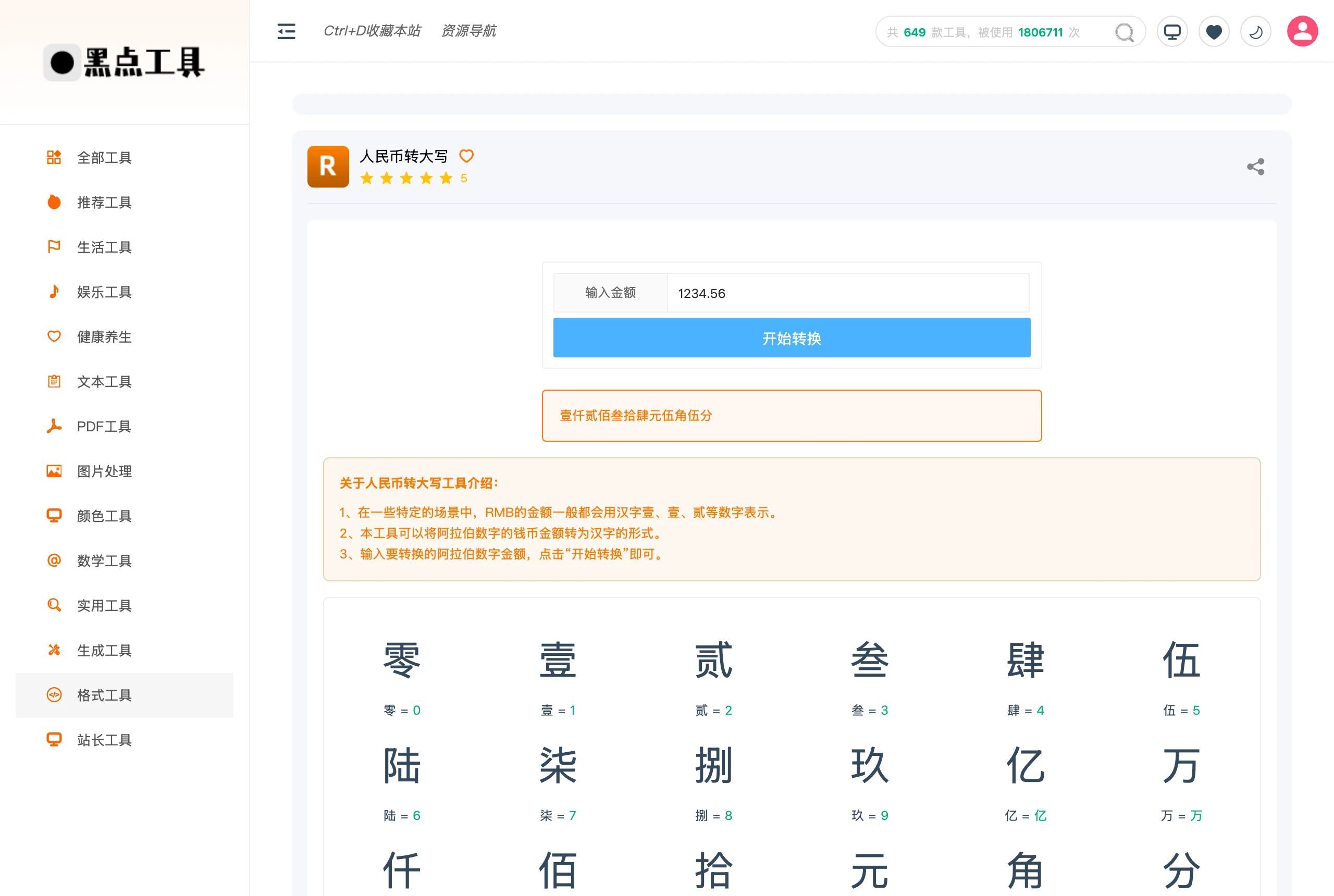
Task: Click the 站长工具 monitor icon
Action: point(54,739)
